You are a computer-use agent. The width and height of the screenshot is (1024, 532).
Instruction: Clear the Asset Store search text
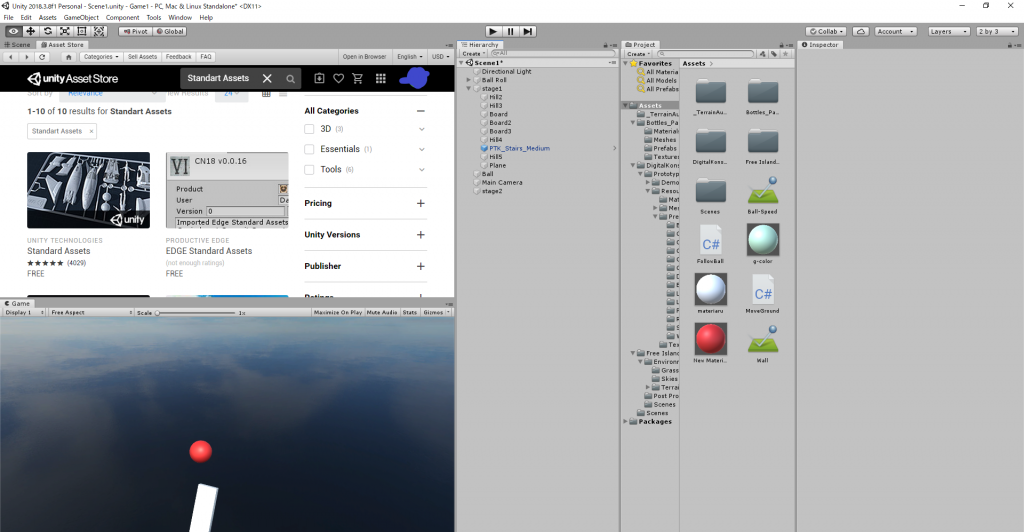point(267,78)
